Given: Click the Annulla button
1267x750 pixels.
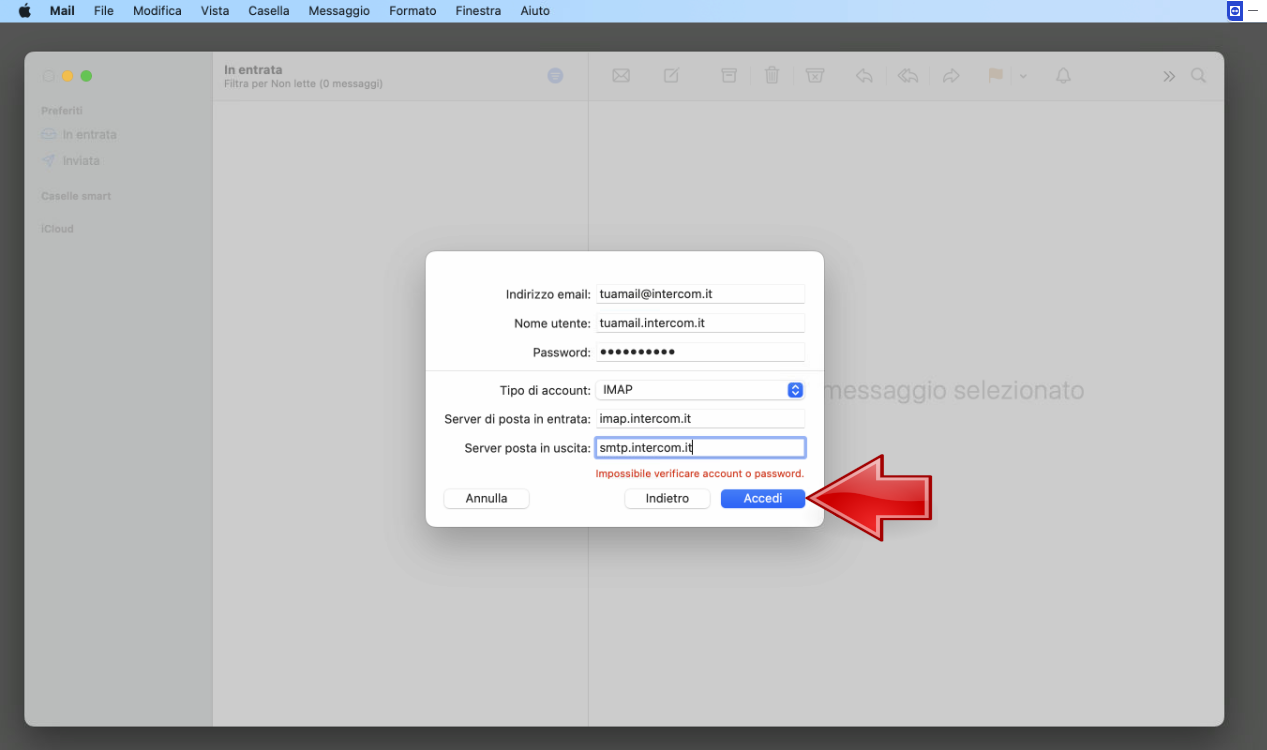Looking at the screenshot, I should click(x=486, y=498).
